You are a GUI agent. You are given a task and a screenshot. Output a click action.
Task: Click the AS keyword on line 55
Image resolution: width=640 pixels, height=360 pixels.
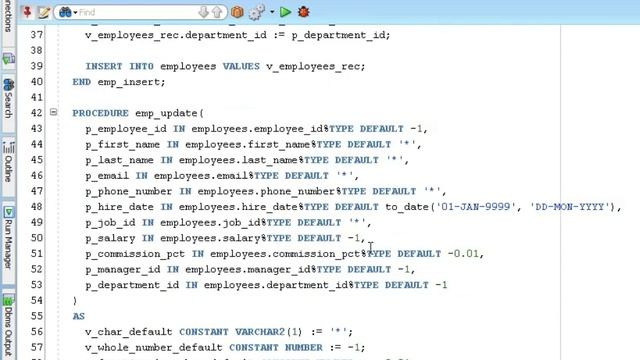pyautogui.click(x=79, y=316)
